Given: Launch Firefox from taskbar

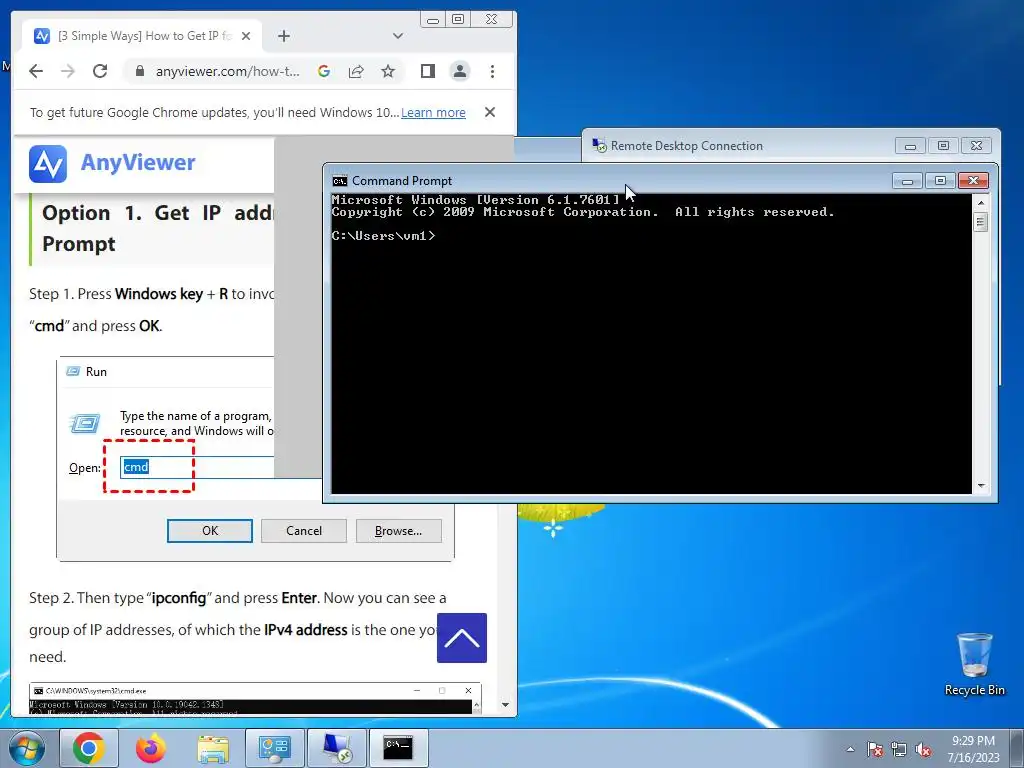Looking at the screenshot, I should [151, 748].
